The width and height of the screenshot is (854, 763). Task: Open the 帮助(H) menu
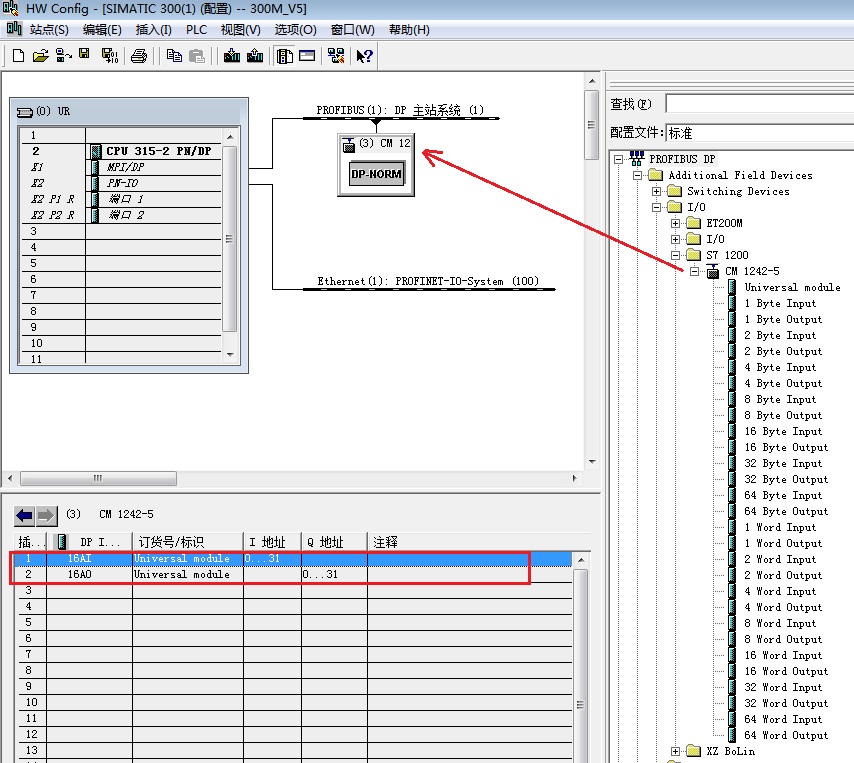pos(409,29)
